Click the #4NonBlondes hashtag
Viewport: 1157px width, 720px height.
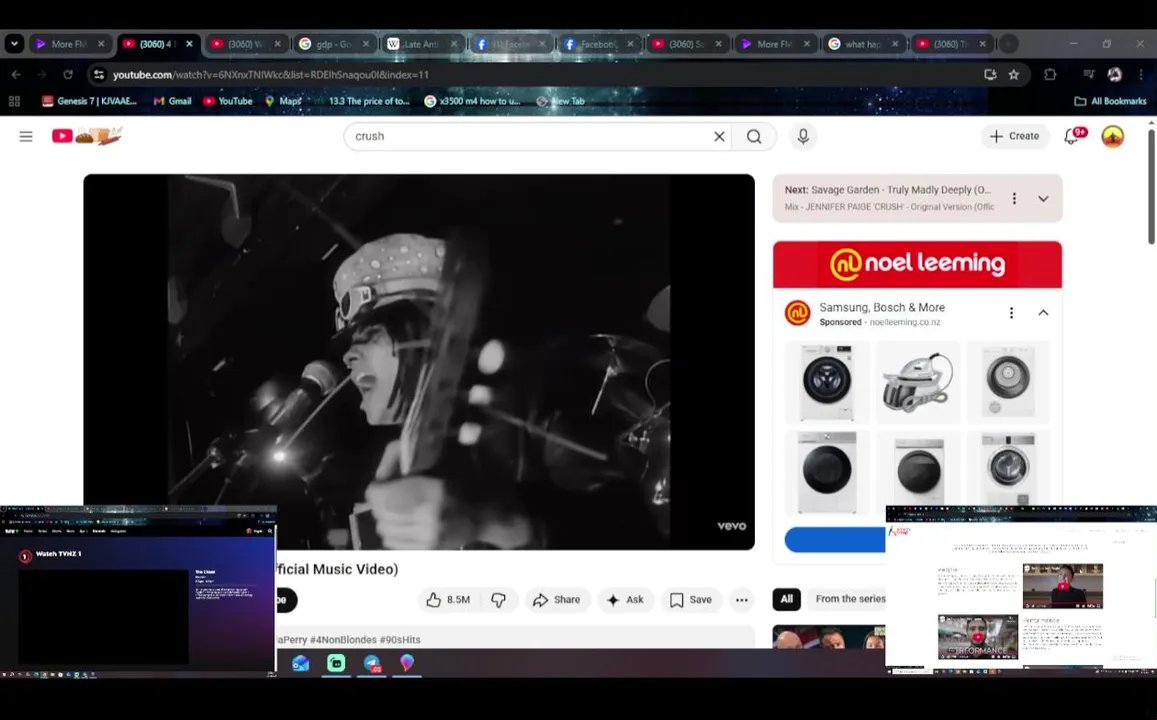tap(342, 640)
